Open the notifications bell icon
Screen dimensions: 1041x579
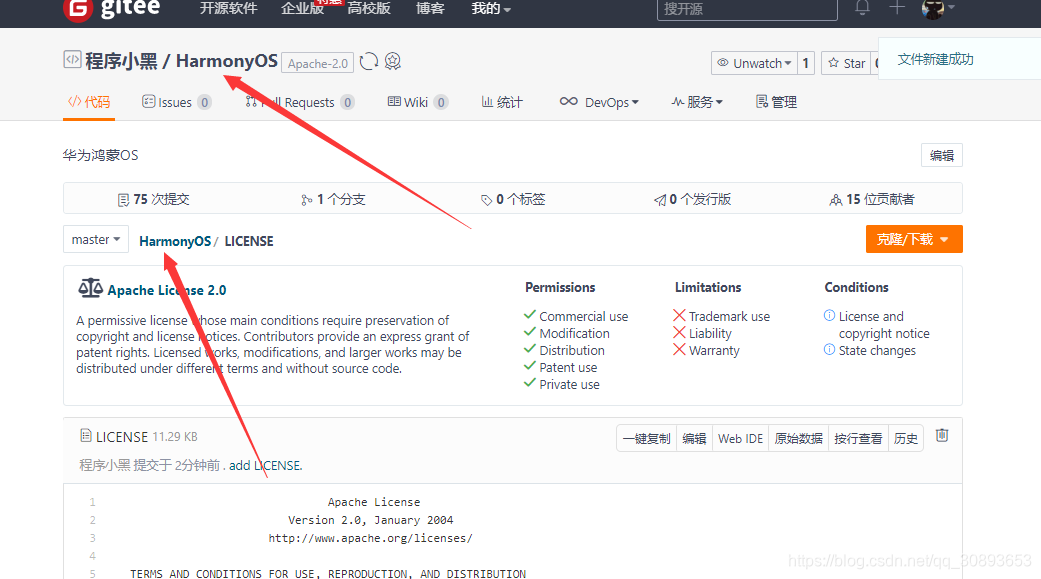[862, 8]
